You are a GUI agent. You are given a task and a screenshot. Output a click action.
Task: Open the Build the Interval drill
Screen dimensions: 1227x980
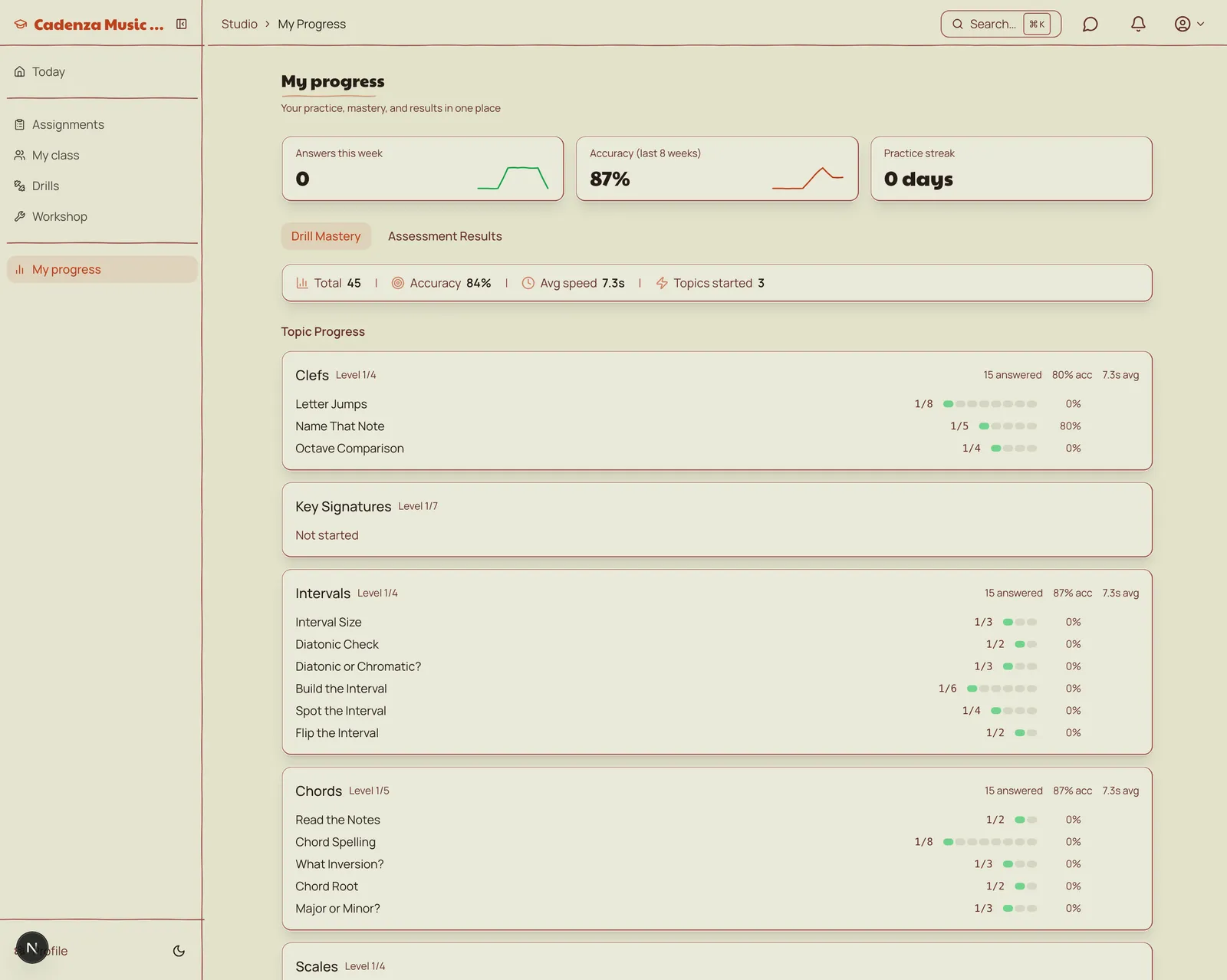341,689
